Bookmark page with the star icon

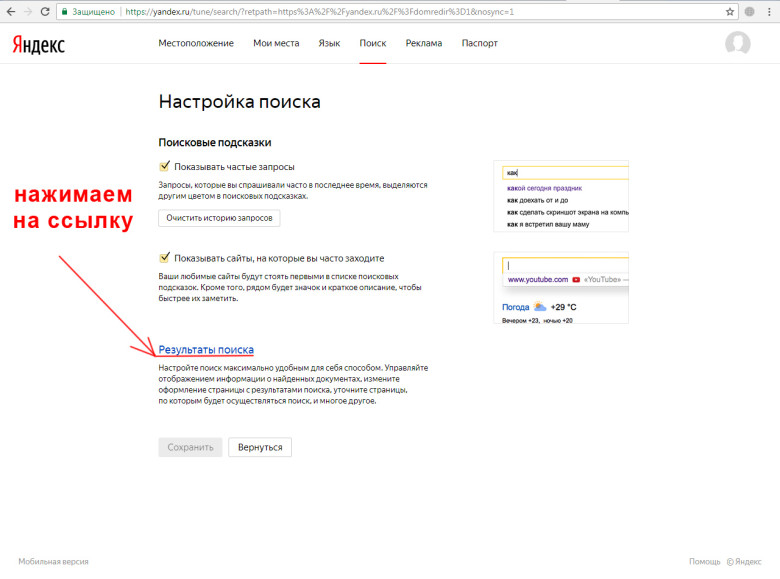pyautogui.click(x=731, y=11)
